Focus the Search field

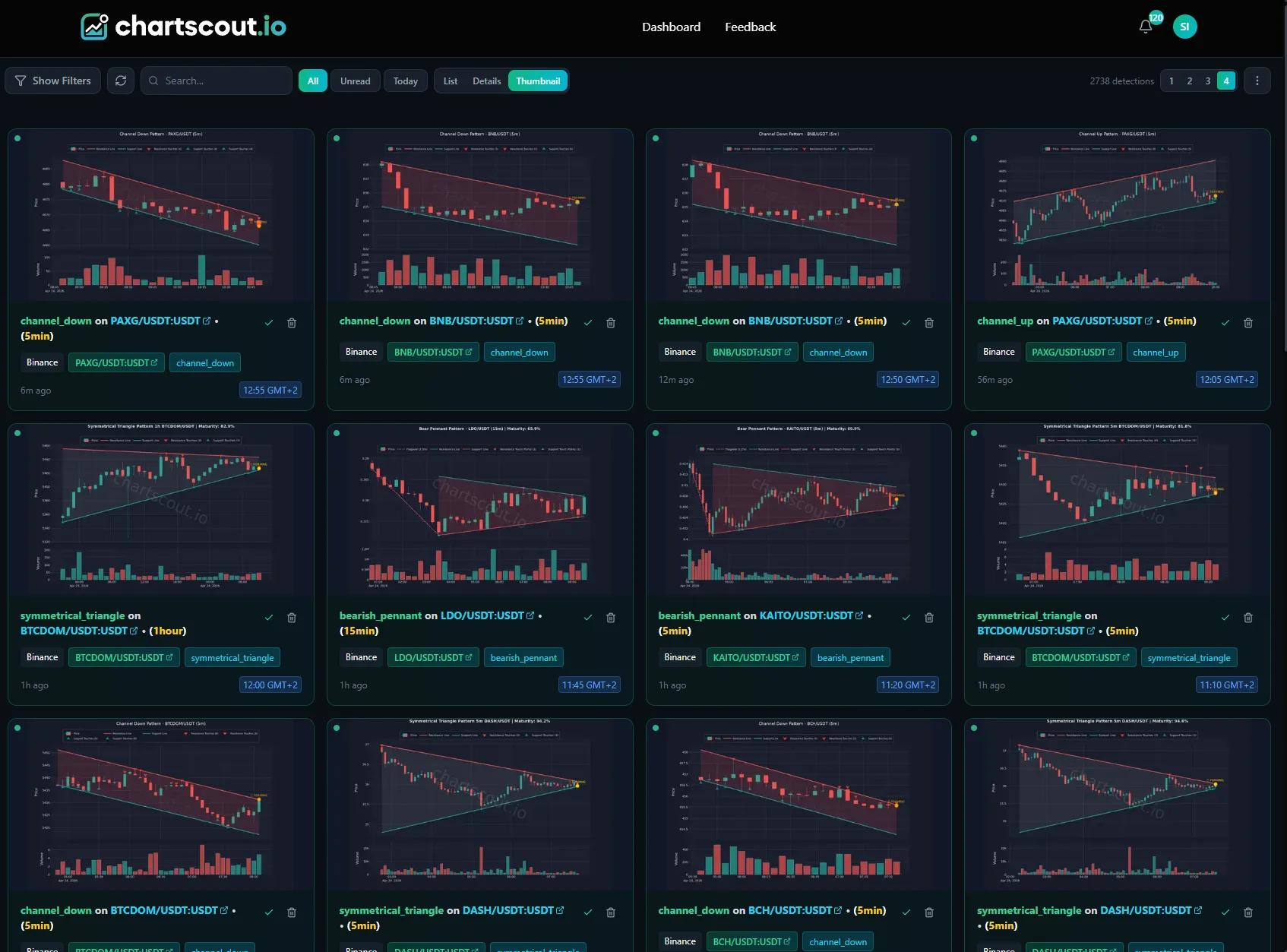pyautogui.click(x=217, y=81)
